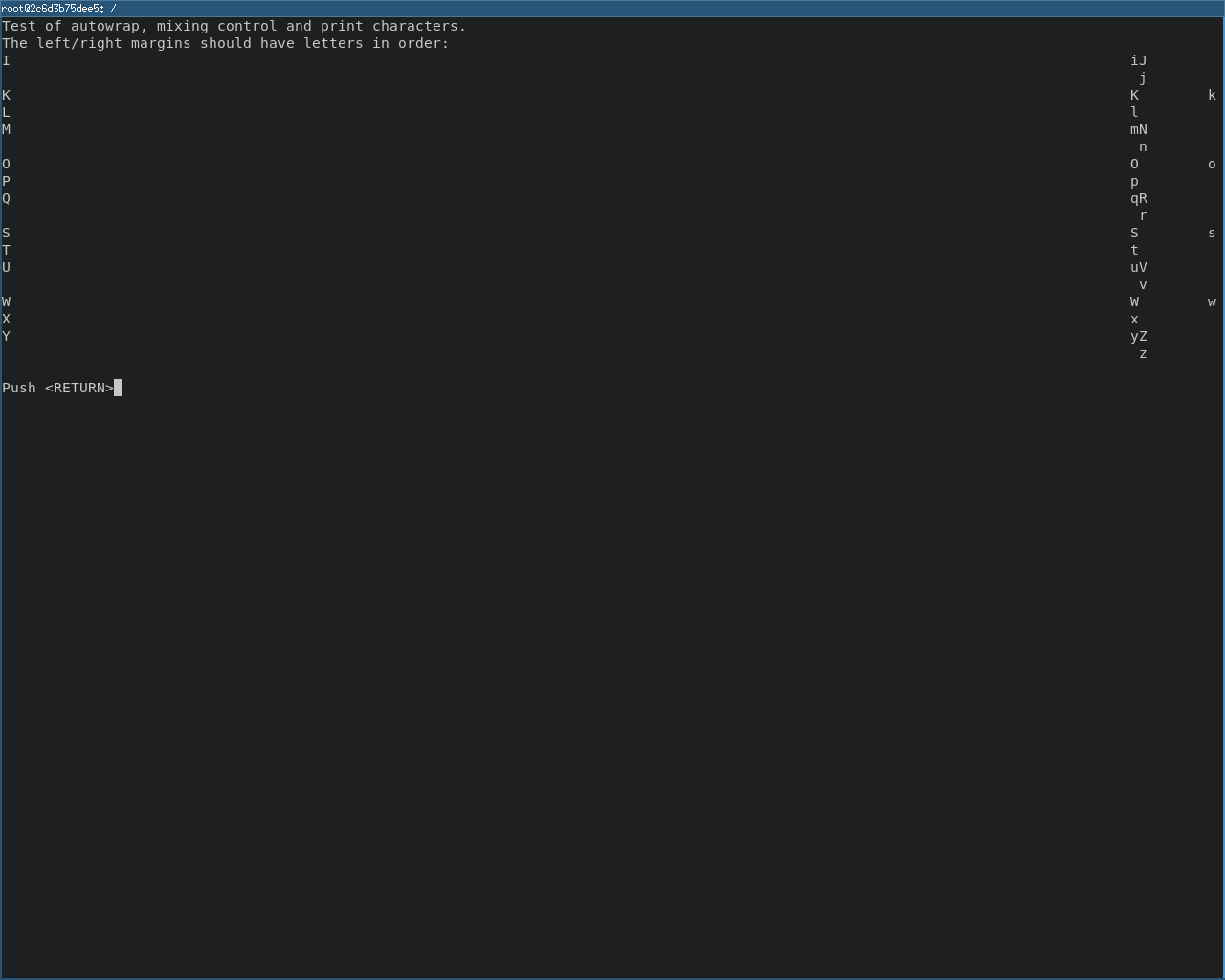Viewport: 1225px width, 980px height.
Task: Select the capital 'L' margin letter
Action: point(6,112)
